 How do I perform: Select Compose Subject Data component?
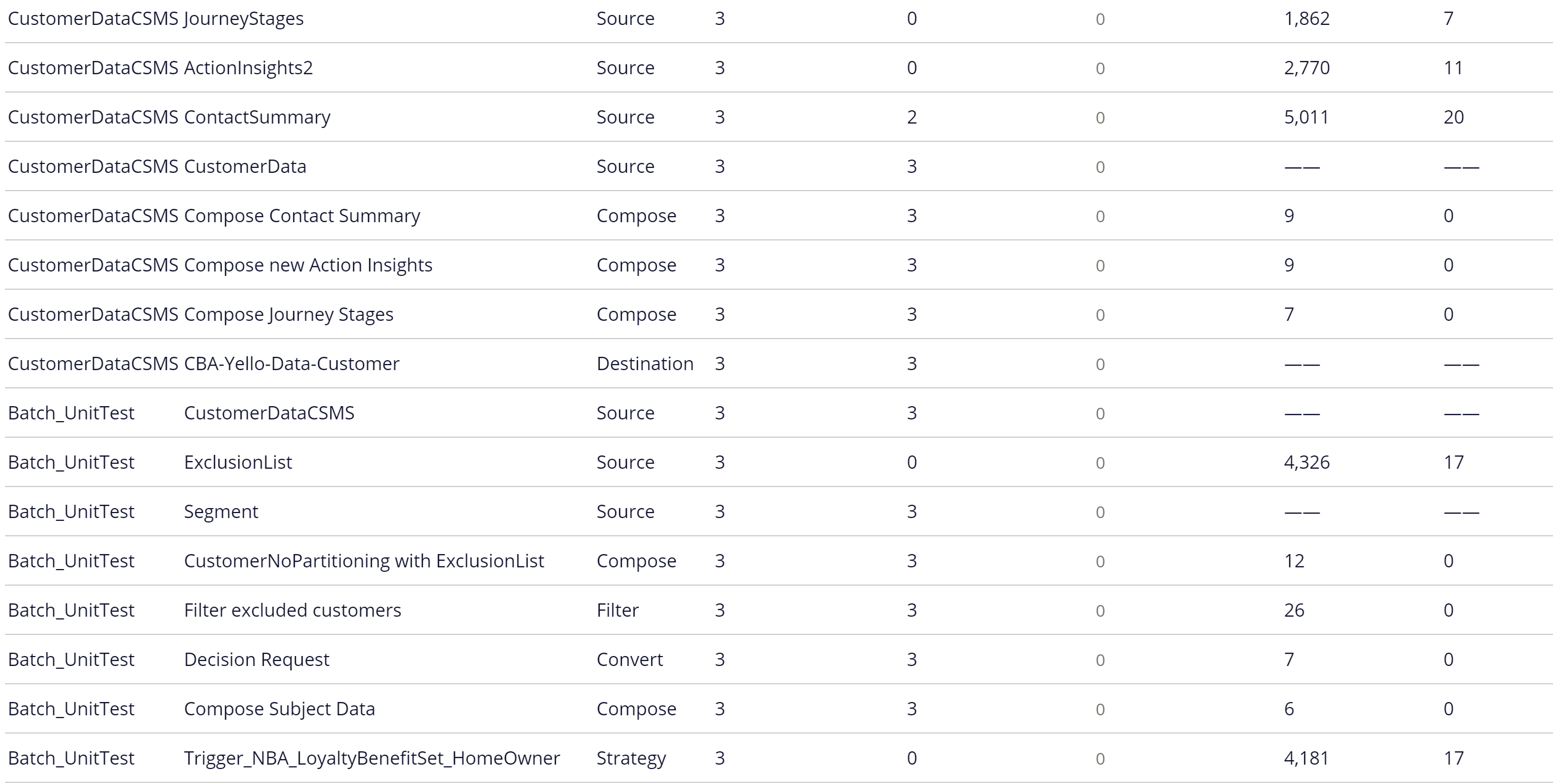pos(279,709)
